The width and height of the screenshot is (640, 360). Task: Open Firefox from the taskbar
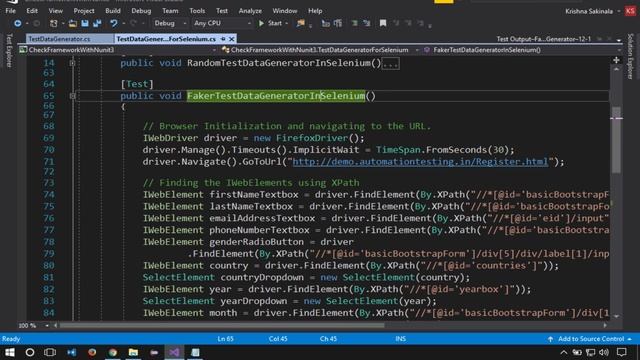coord(92,352)
